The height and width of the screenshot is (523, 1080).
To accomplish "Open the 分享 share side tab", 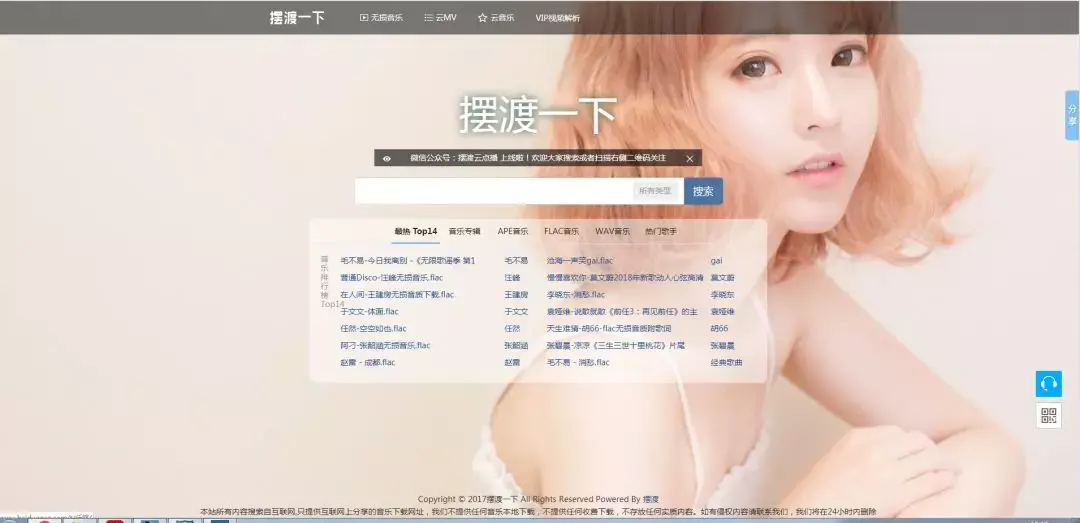I will pos(1072,115).
